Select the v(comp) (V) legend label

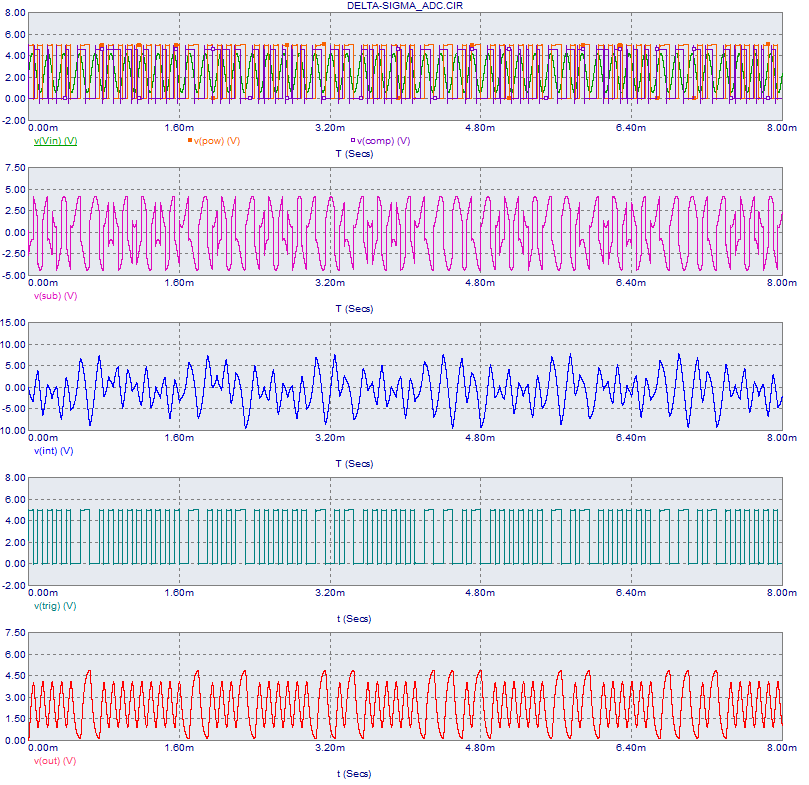(x=383, y=141)
